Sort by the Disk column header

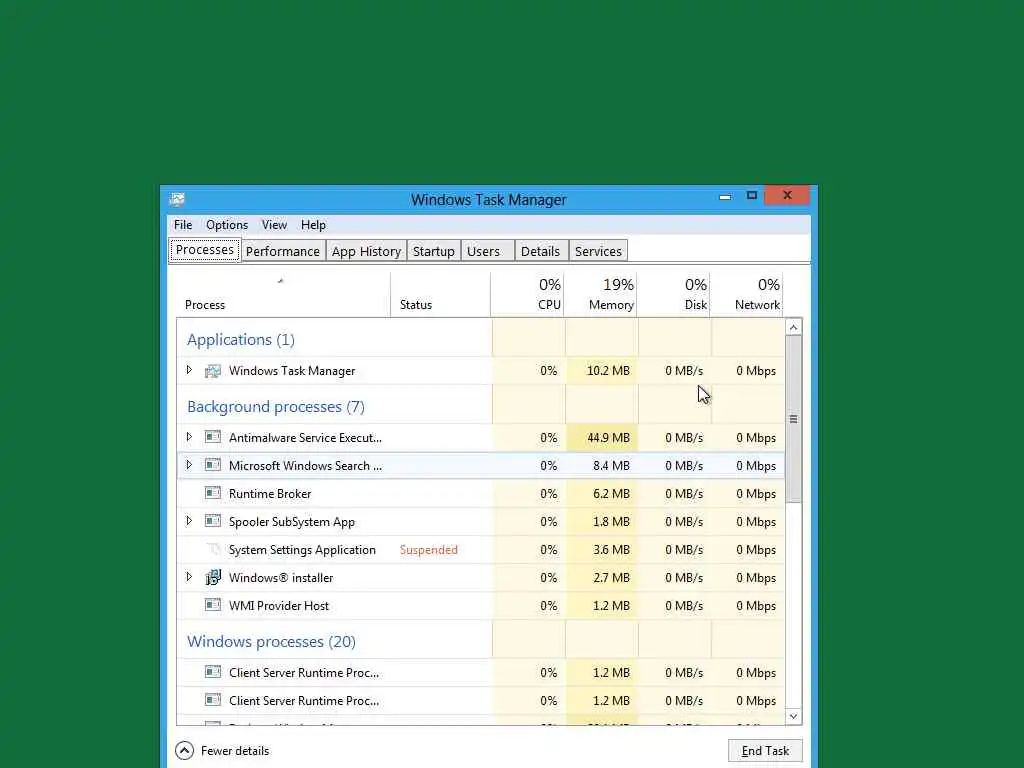click(x=674, y=295)
